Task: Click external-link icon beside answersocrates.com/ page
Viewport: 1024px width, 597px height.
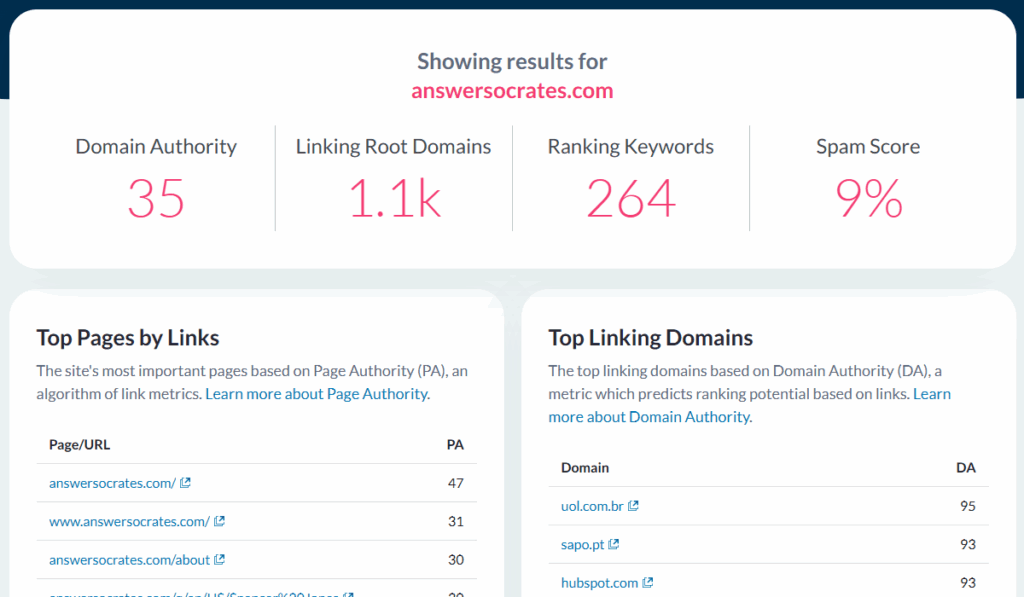Action: click(186, 483)
